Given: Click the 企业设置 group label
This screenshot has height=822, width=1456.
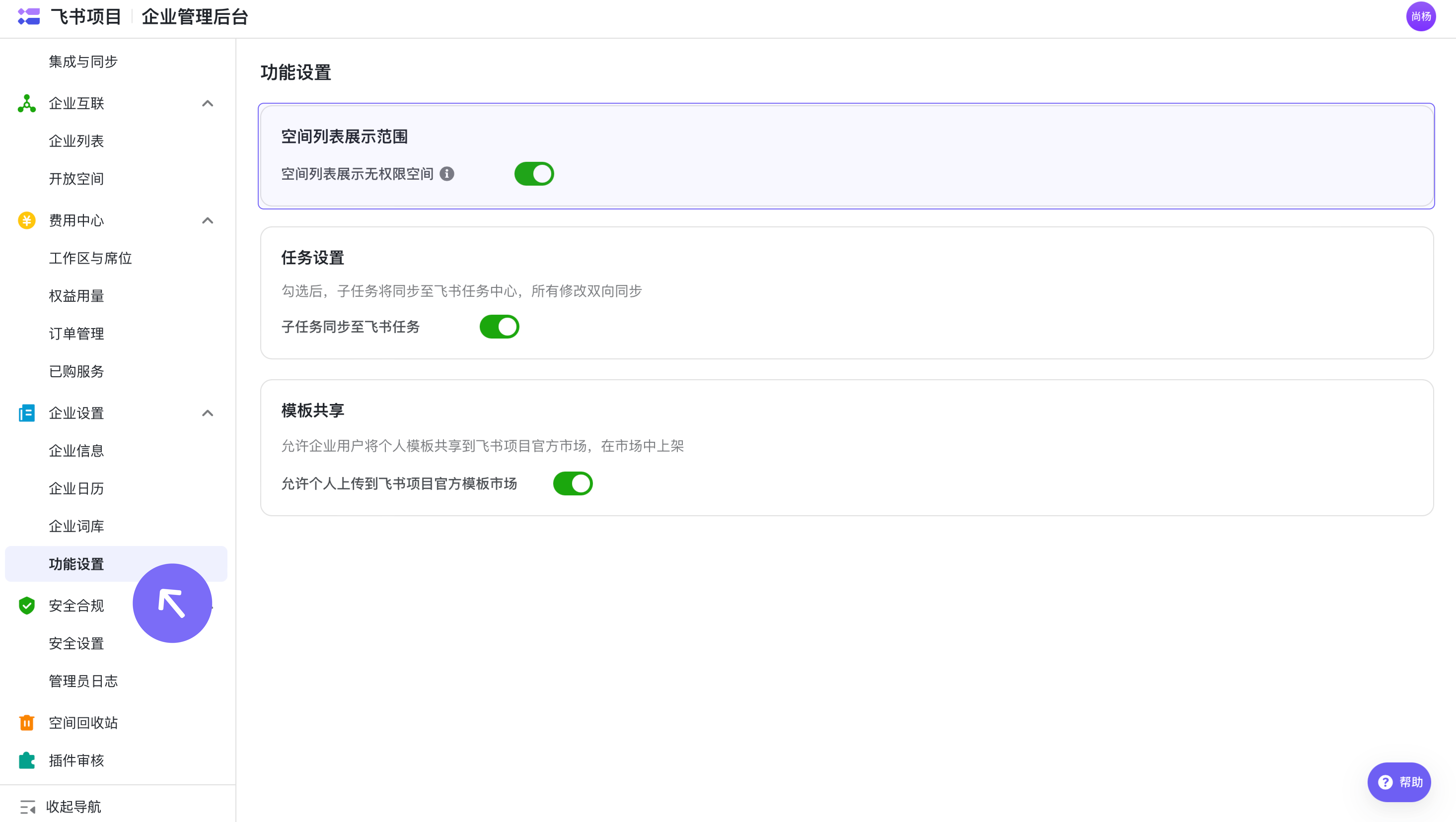Looking at the screenshot, I should point(76,413).
